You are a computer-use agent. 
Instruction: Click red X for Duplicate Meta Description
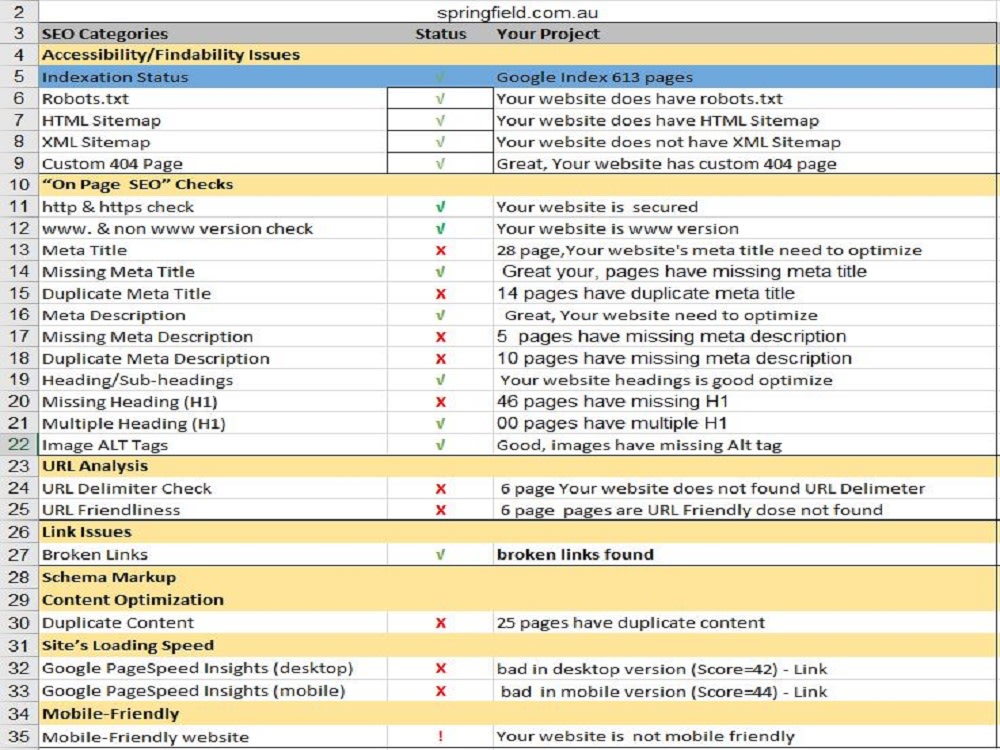(x=440, y=359)
